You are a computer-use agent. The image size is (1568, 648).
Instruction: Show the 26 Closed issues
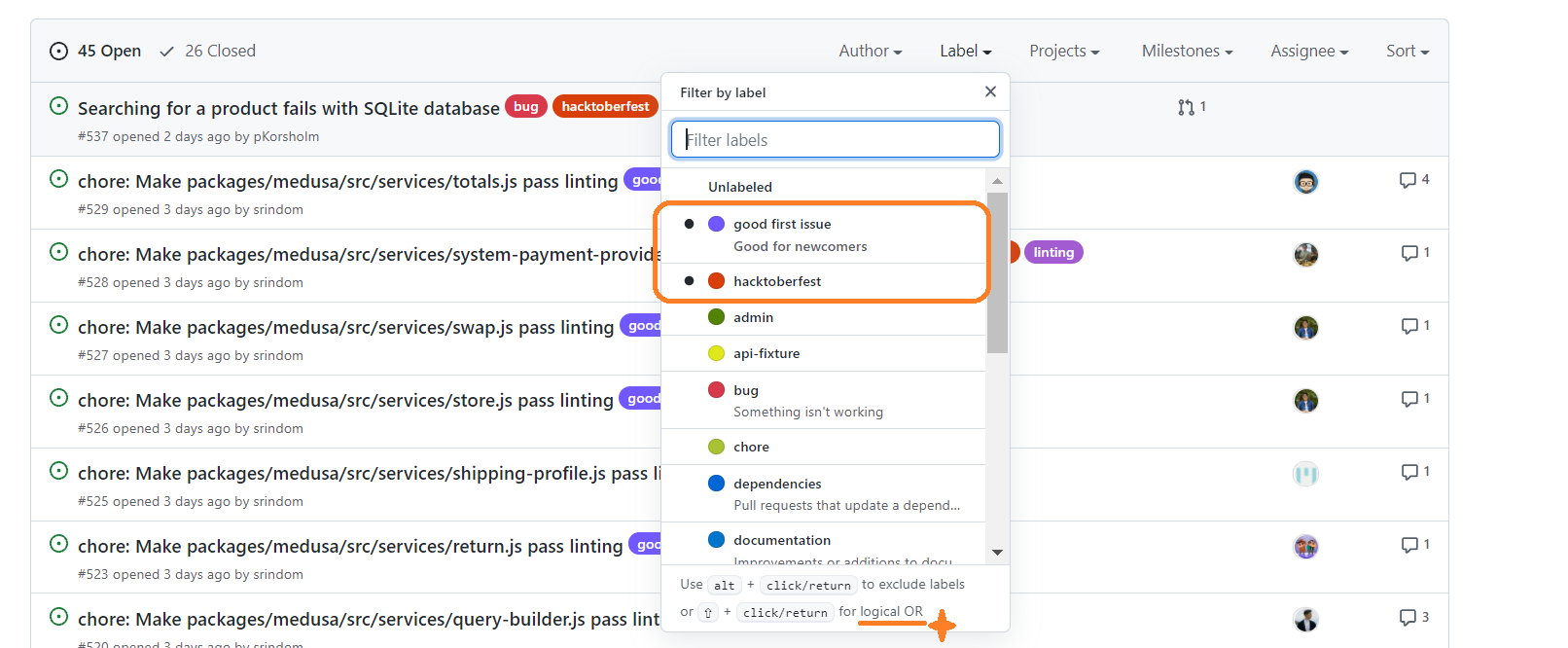point(208,51)
